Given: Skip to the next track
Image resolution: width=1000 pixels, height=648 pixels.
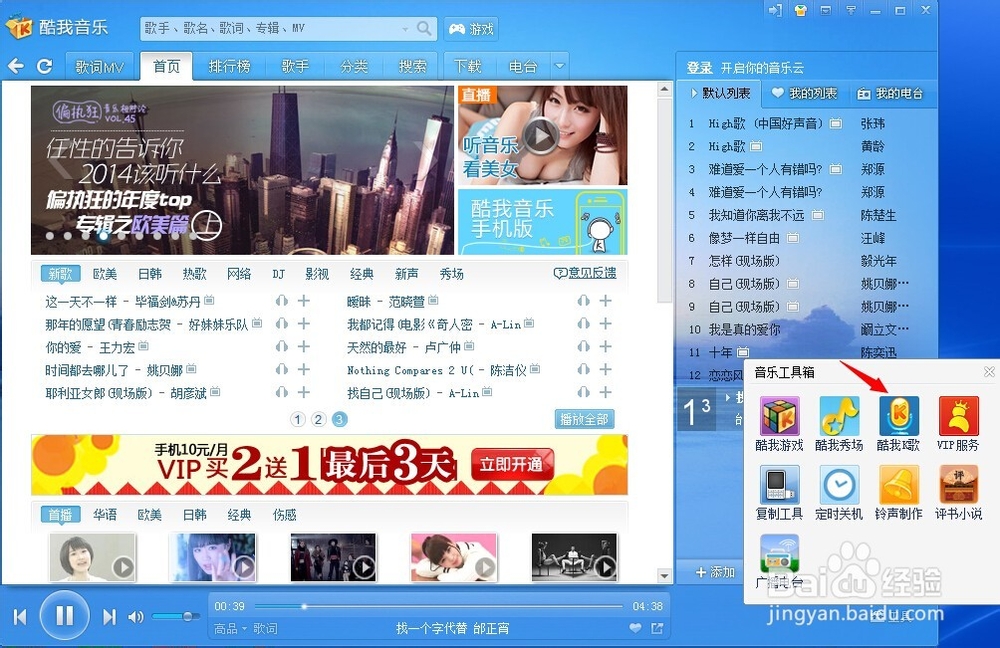Looking at the screenshot, I should (x=109, y=617).
